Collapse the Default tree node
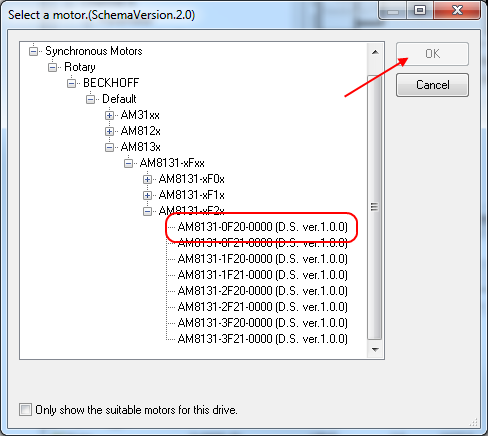Image resolution: width=488 pixels, height=436 pixels. [90, 99]
